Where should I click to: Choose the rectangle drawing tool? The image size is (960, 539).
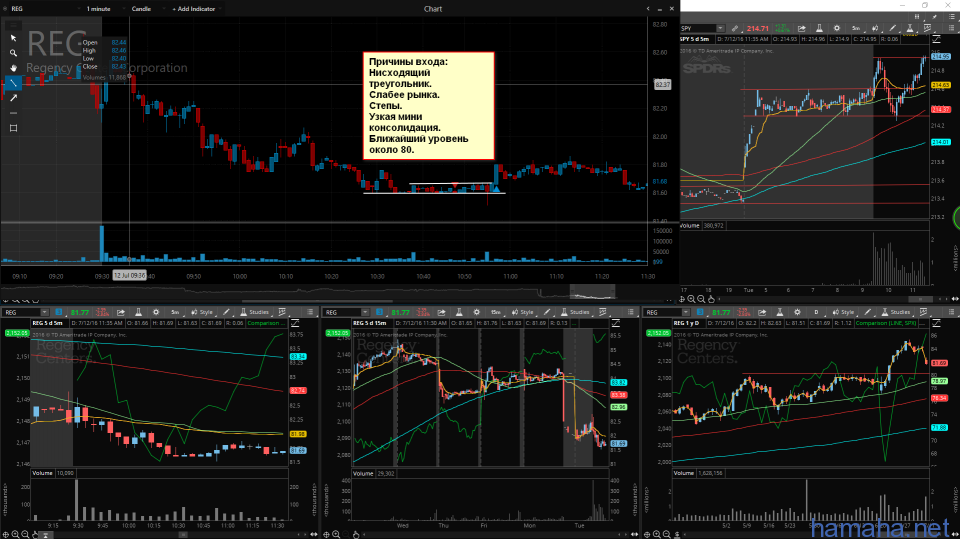pos(13,128)
